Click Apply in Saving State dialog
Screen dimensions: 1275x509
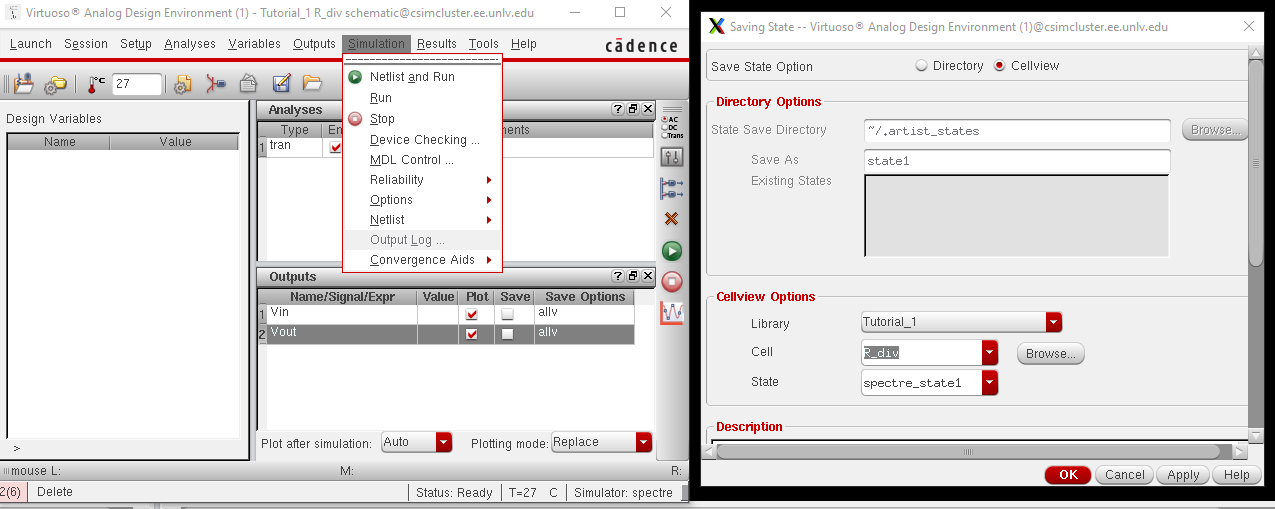coord(1183,475)
